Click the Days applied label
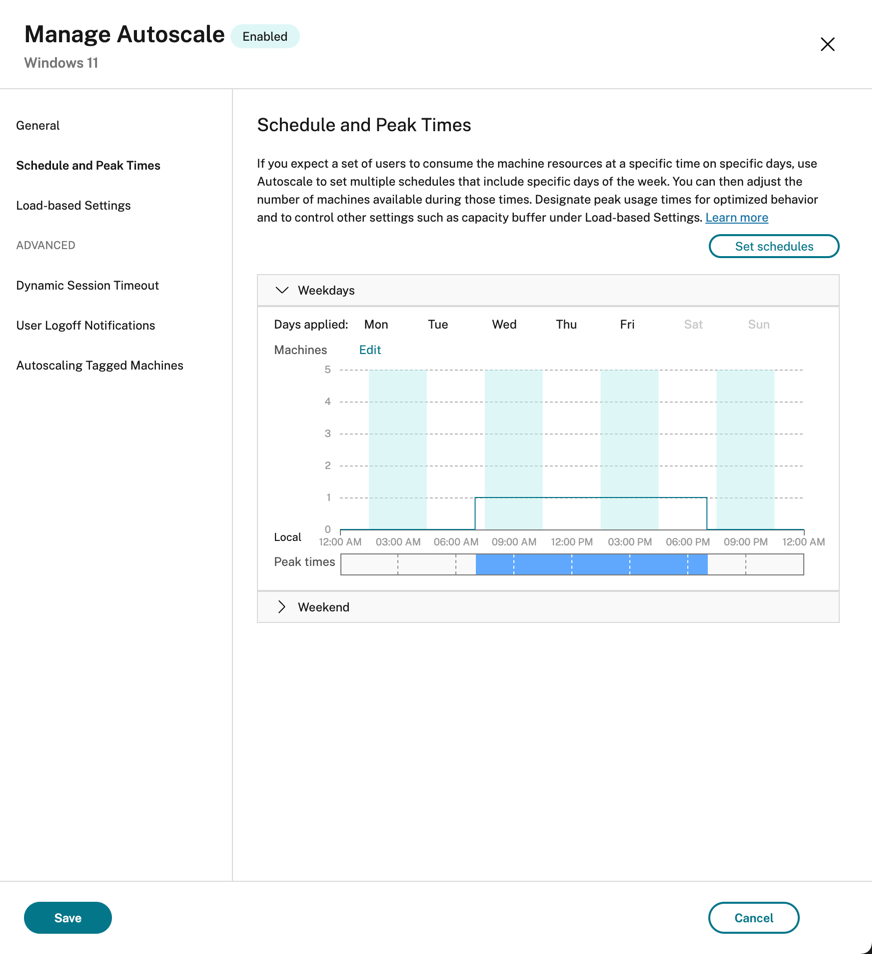 (x=311, y=324)
